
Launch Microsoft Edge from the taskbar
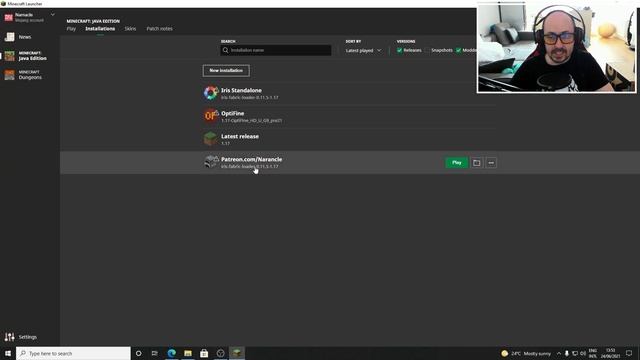171,353
